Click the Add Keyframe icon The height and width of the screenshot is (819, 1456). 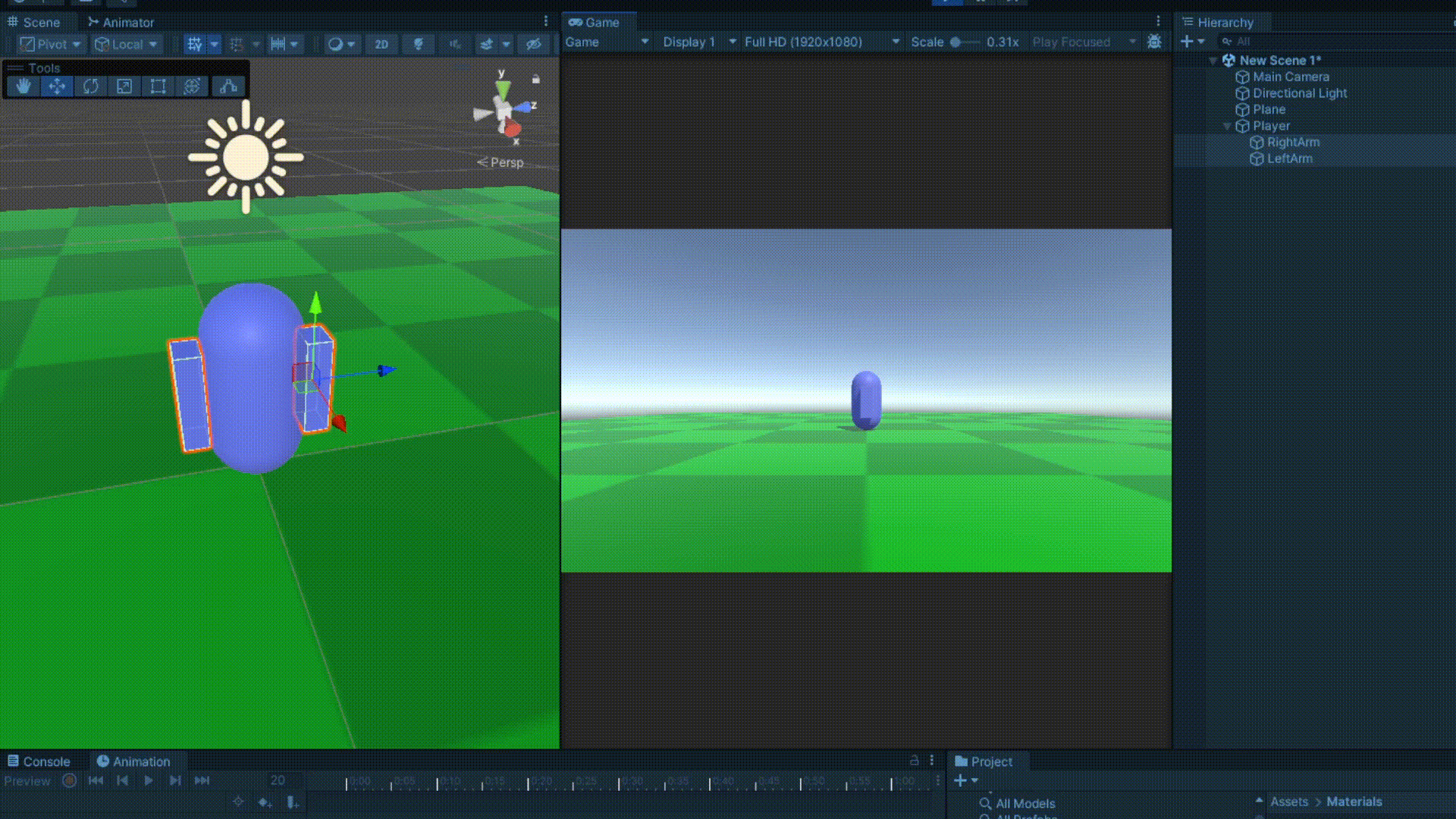point(265,802)
